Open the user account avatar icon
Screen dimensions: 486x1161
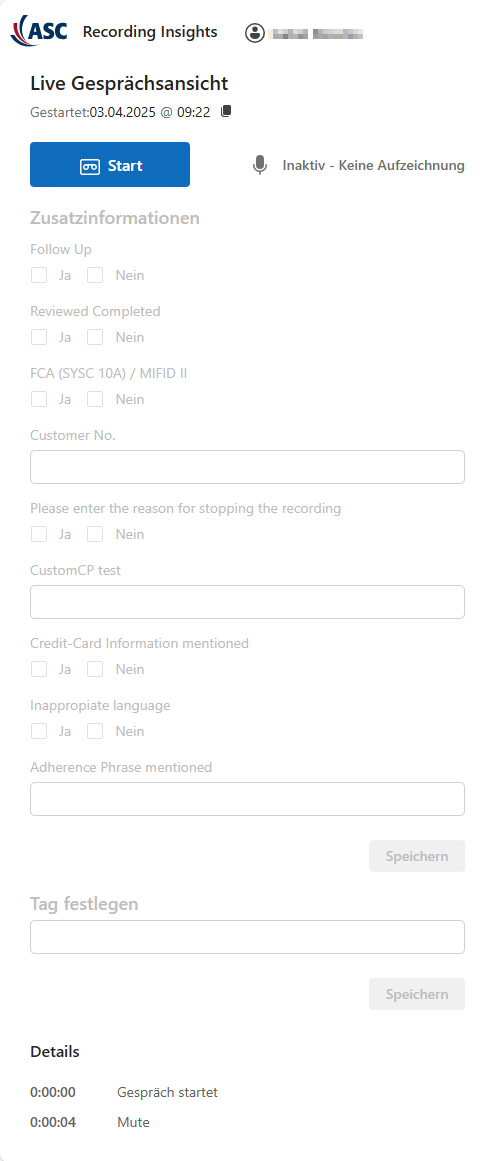click(255, 33)
